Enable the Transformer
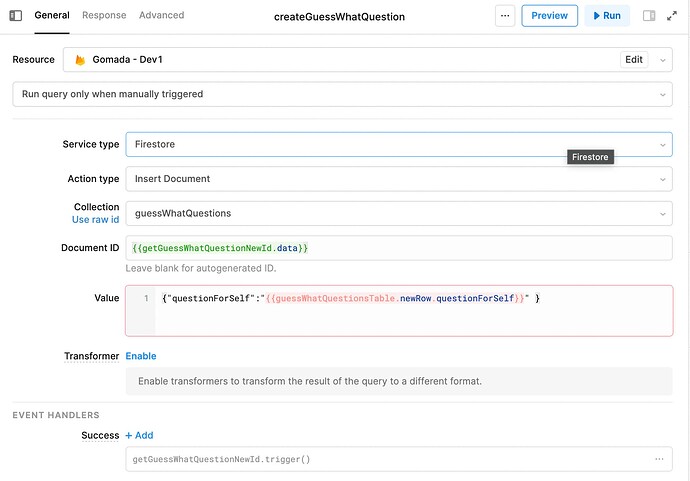Screen dimensions: 690x481 (x=141, y=356)
